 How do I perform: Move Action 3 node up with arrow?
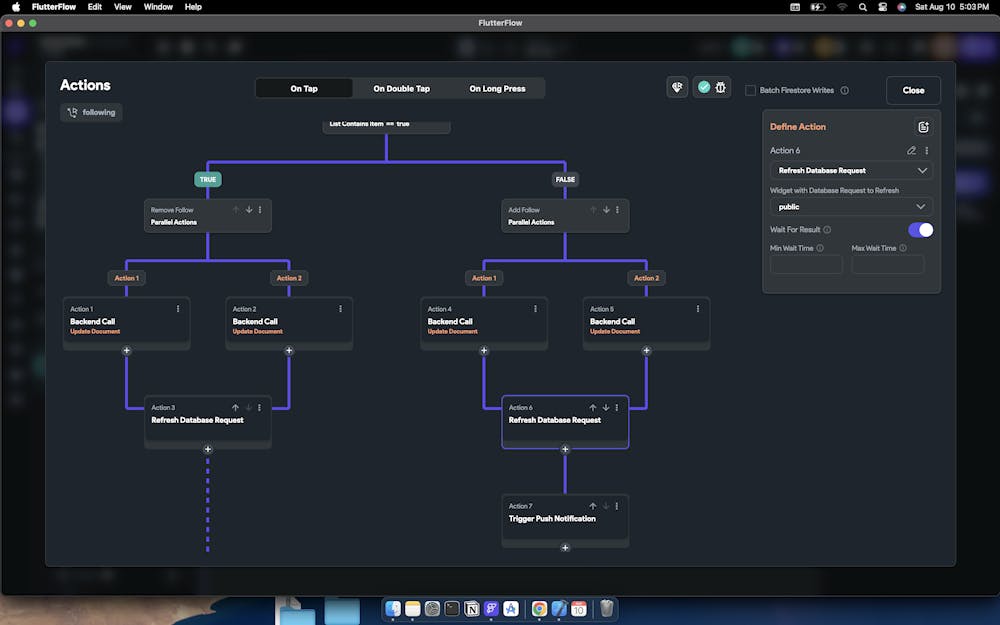coord(235,408)
